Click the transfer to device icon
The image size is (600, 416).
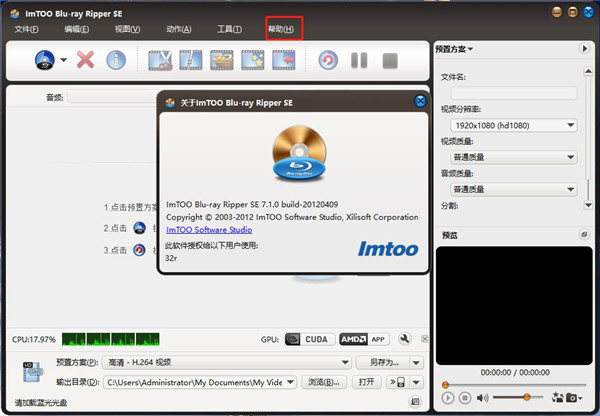pyautogui.click(x=398, y=382)
